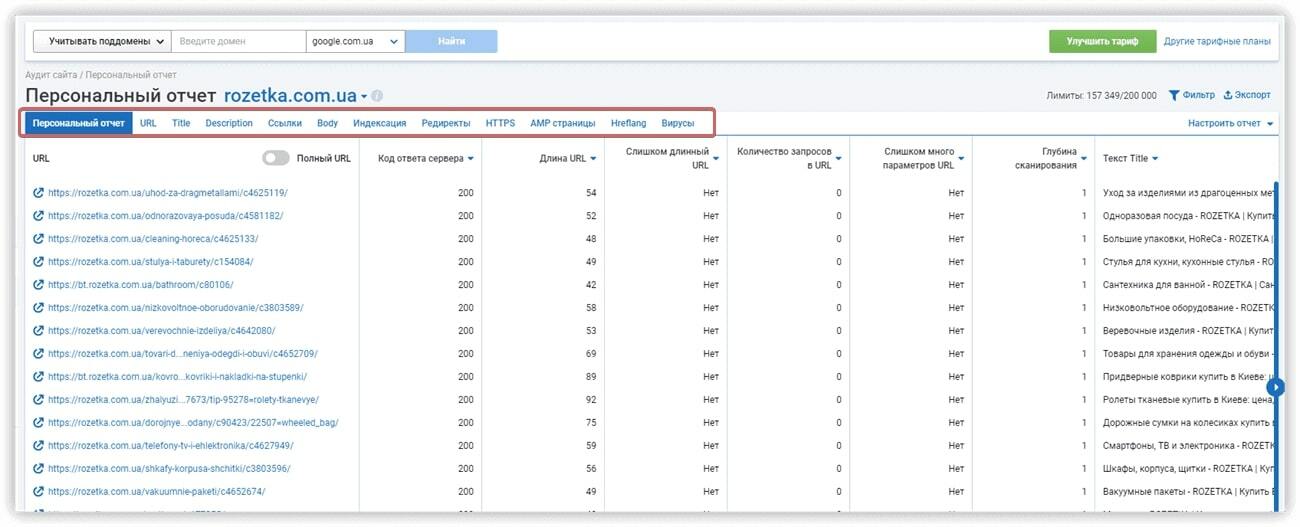Open external link icon for tovari-d...neniya-odegdi URL
This screenshot has width=1300, height=527.
coord(39,353)
